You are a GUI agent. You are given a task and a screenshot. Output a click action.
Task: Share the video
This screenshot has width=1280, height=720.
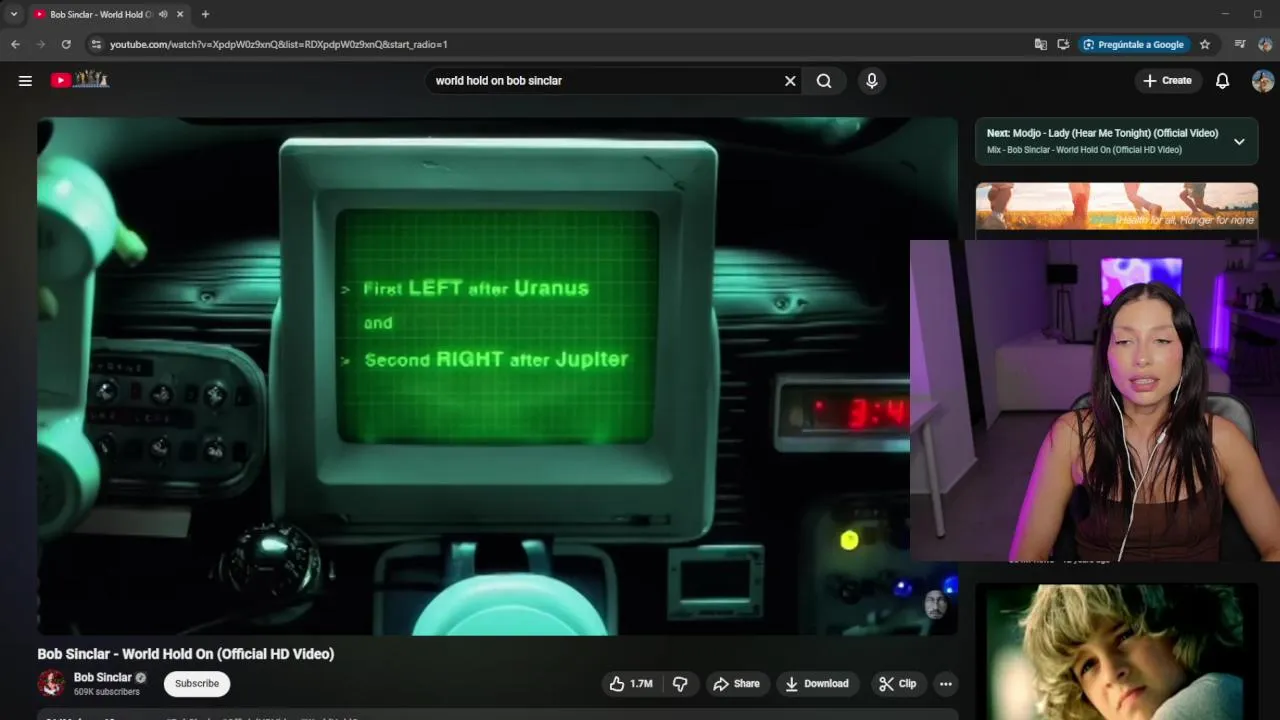[736, 684]
